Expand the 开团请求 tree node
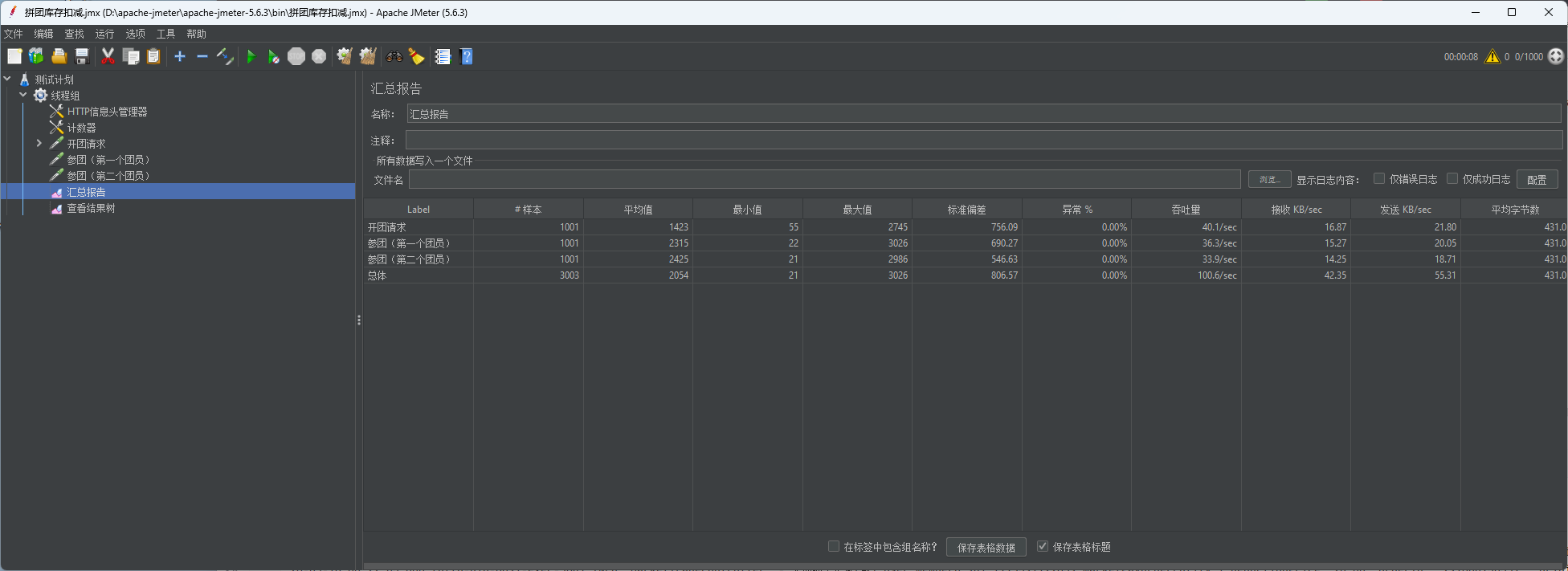Viewport: 1568px width, 571px height. 39,144
